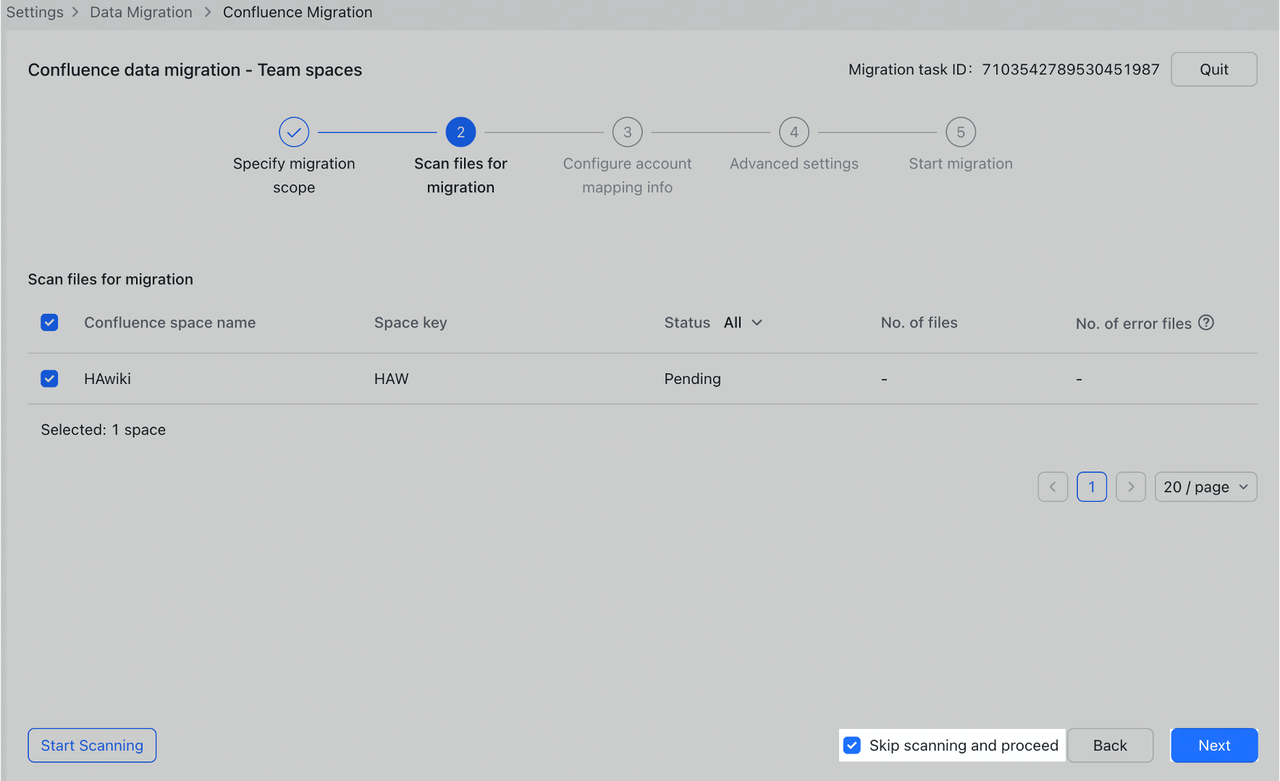Click the step 2 circle icon

461,132
